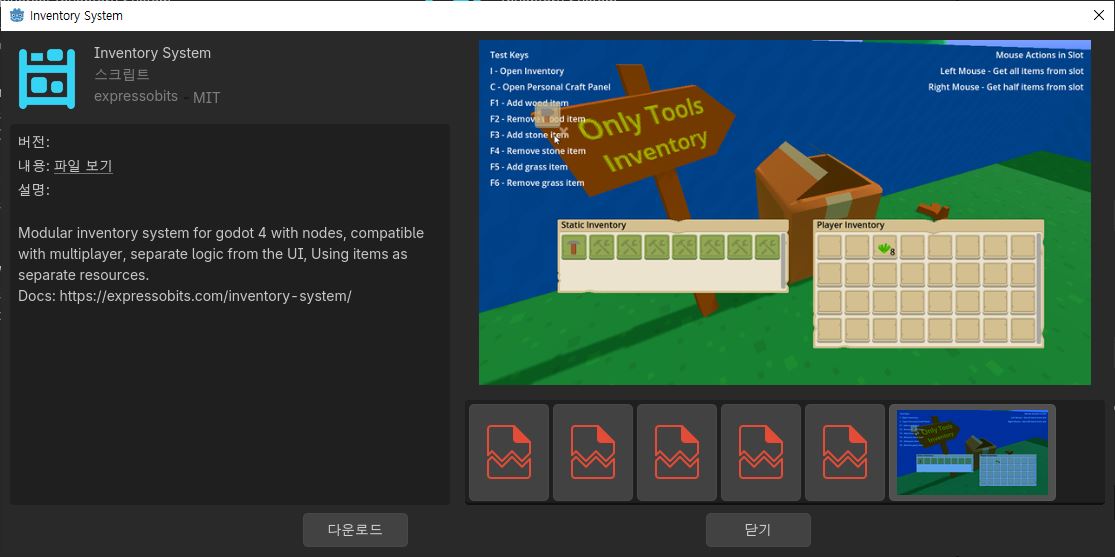Close the Inventory System dialog window
The width and height of the screenshot is (1115, 557).
point(1098,16)
